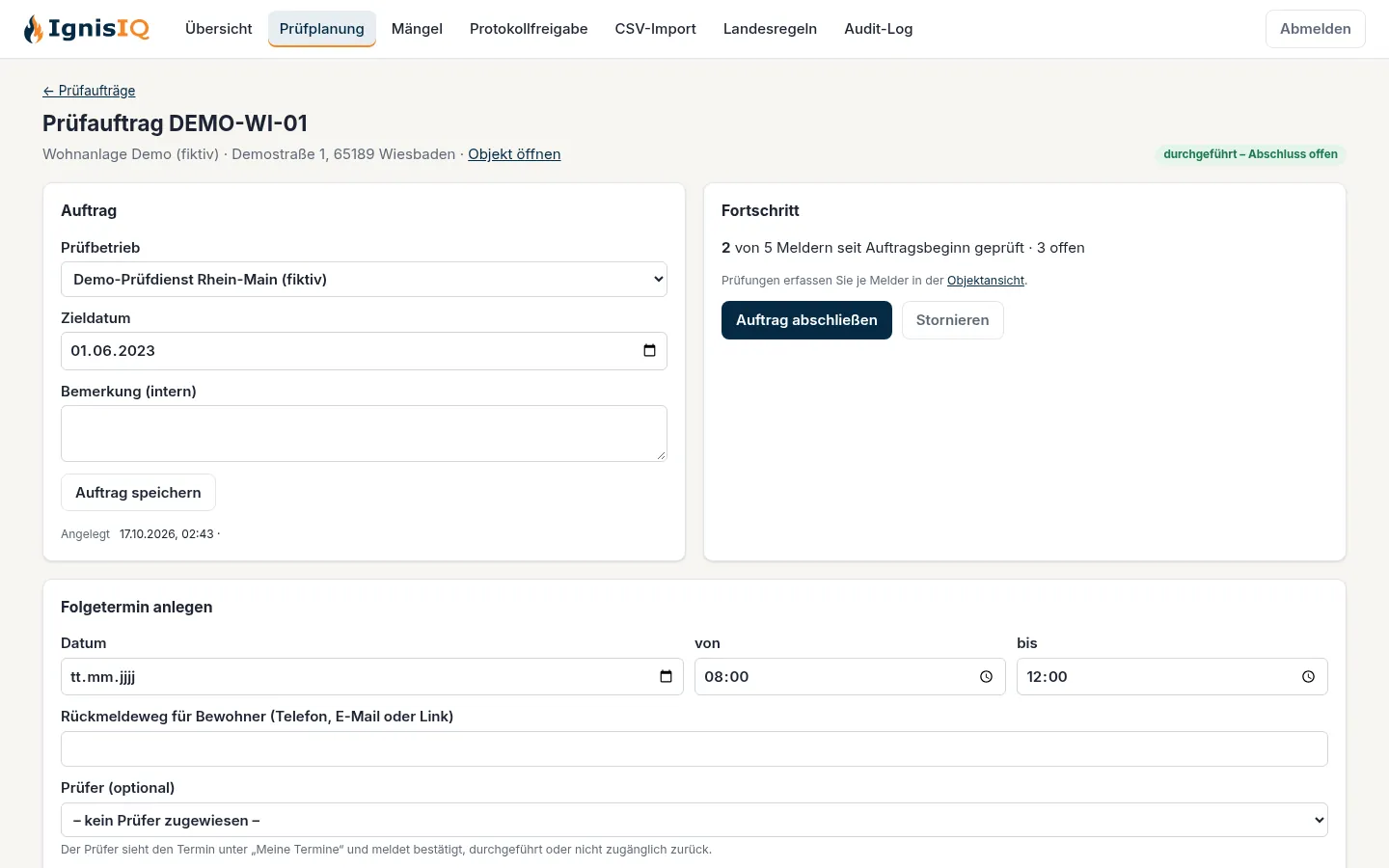Go back via the Prüfaufträge link
Image resolution: width=1389 pixels, height=868 pixels.
pyautogui.click(x=89, y=91)
